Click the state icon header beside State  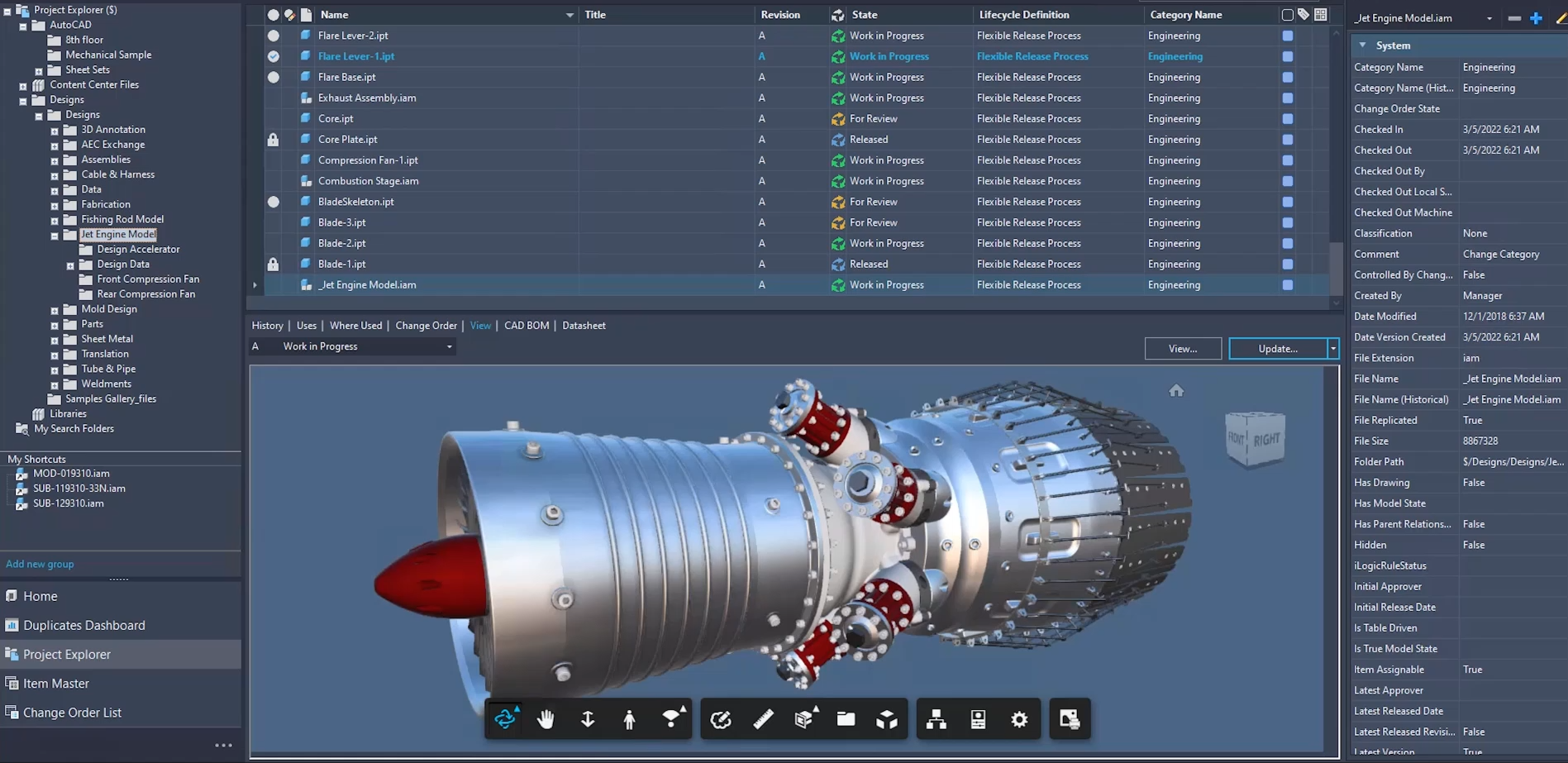(x=838, y=15)
